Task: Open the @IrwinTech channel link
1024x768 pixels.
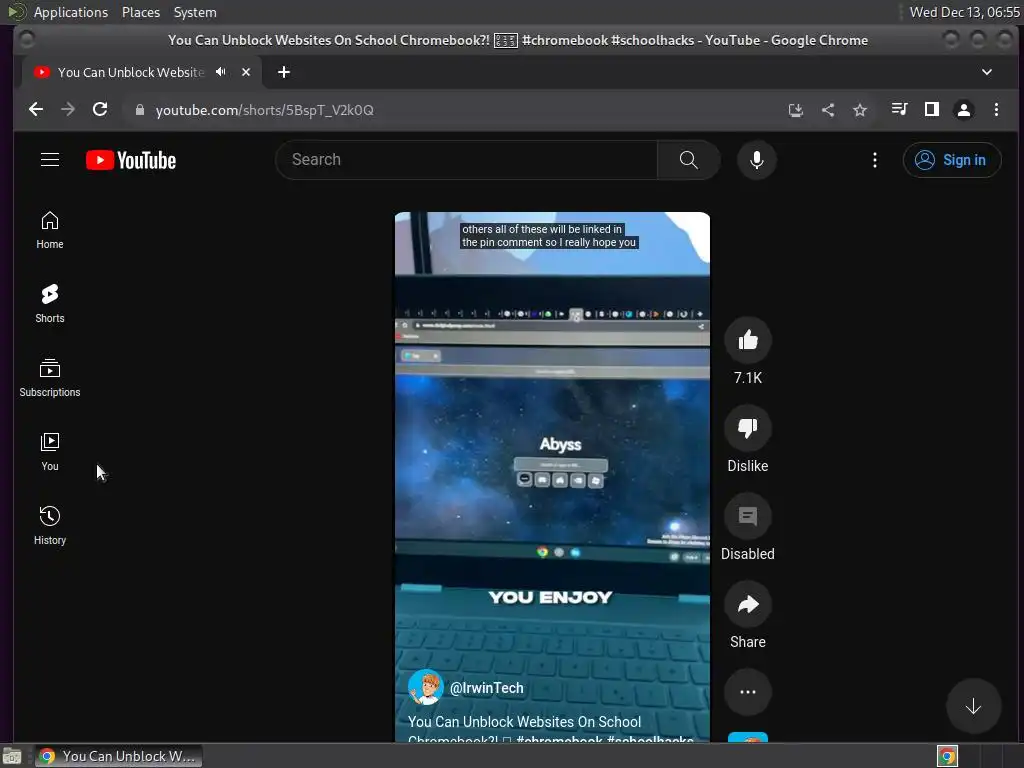Action: pos(487,688)
